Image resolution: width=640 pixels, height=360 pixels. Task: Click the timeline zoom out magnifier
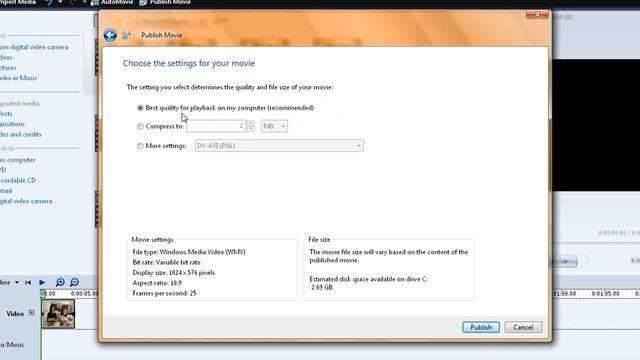[x=74, y=282]
